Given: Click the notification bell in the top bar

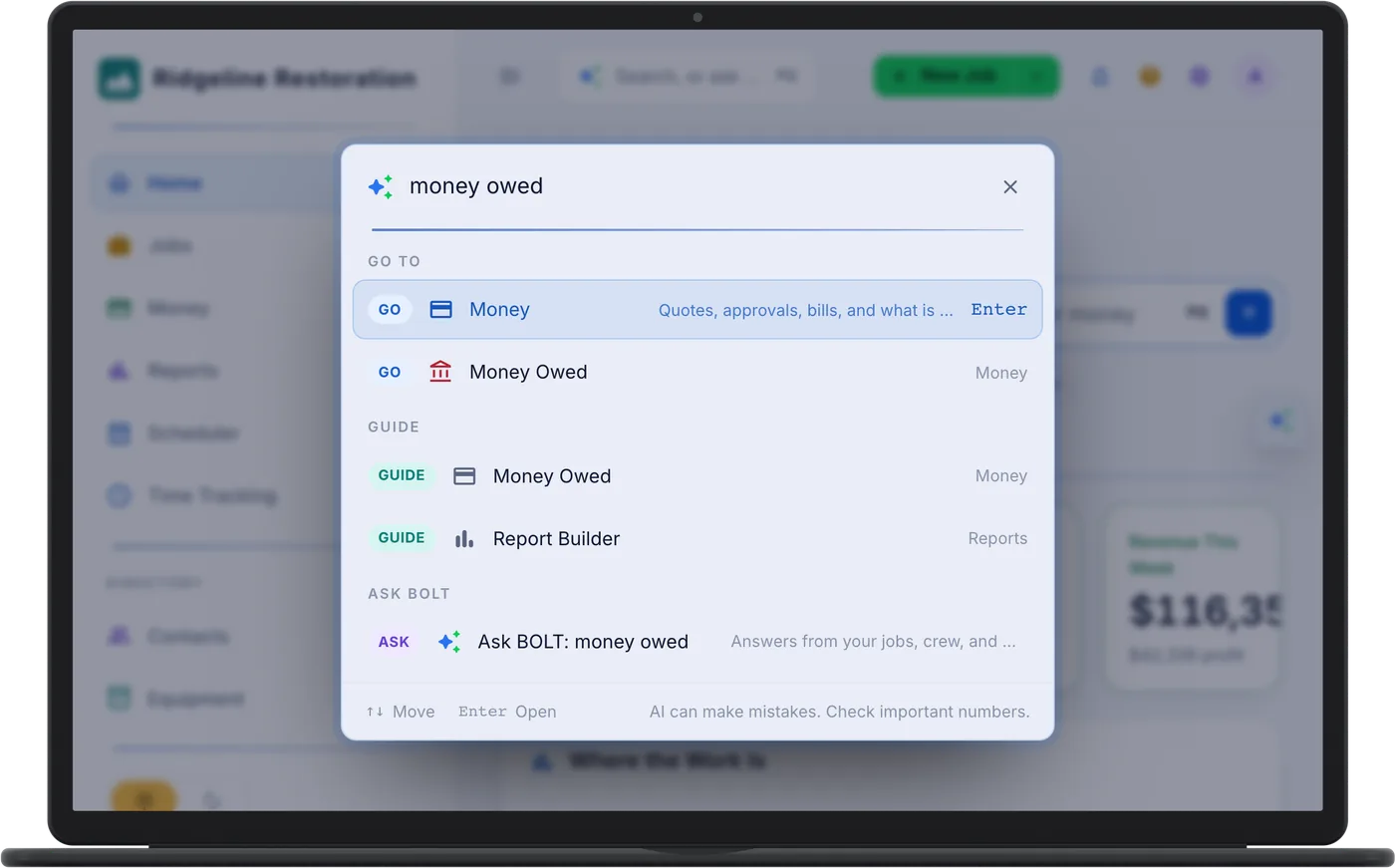Looking at the screenshot, I should (1100, 77).
